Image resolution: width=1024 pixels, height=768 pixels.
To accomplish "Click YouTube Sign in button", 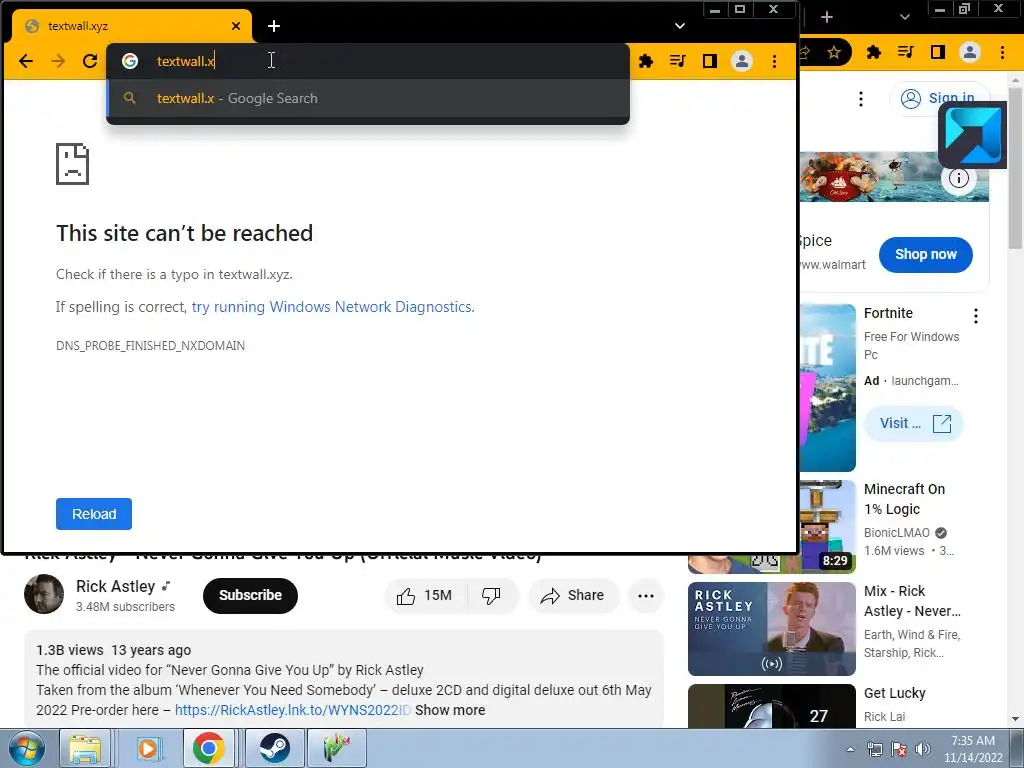I will click(x=940, y=98).
